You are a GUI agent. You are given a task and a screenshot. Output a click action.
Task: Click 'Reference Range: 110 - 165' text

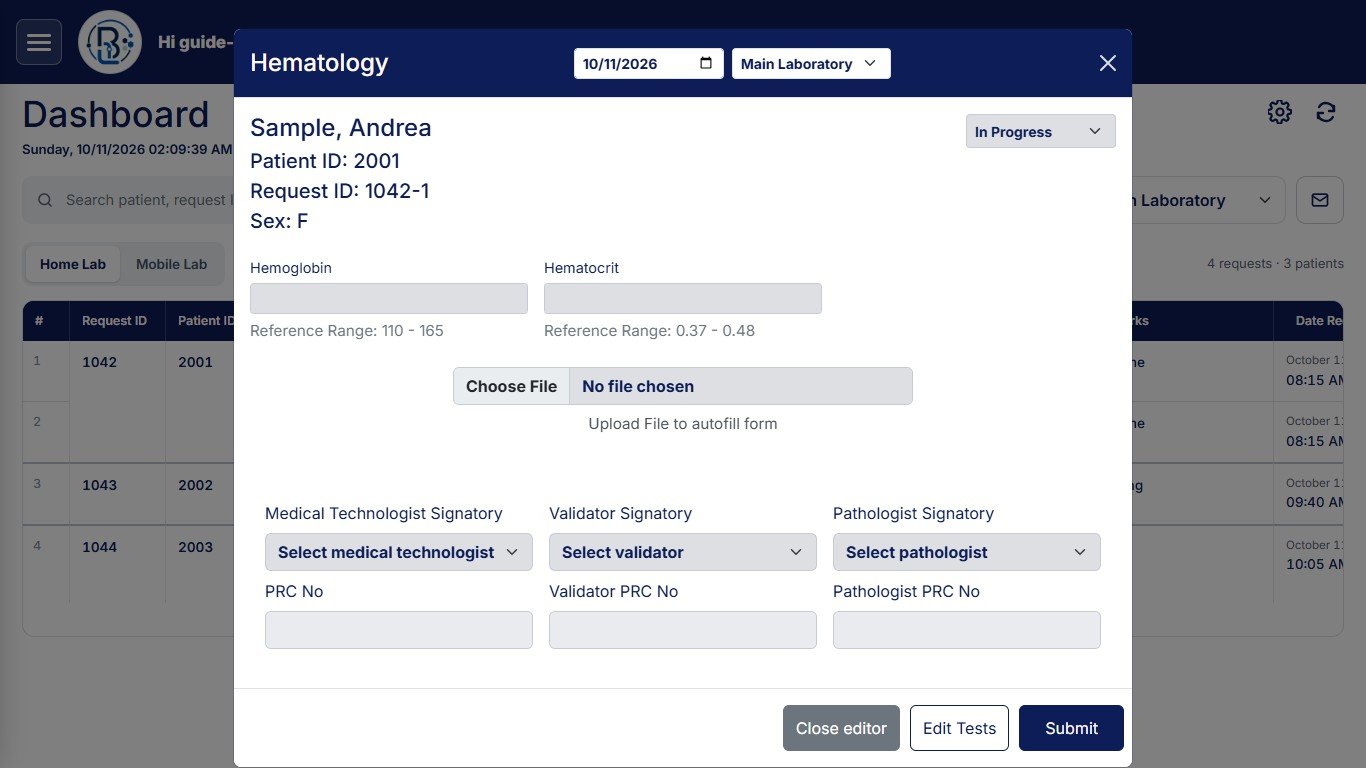click(x=347, y=331)
